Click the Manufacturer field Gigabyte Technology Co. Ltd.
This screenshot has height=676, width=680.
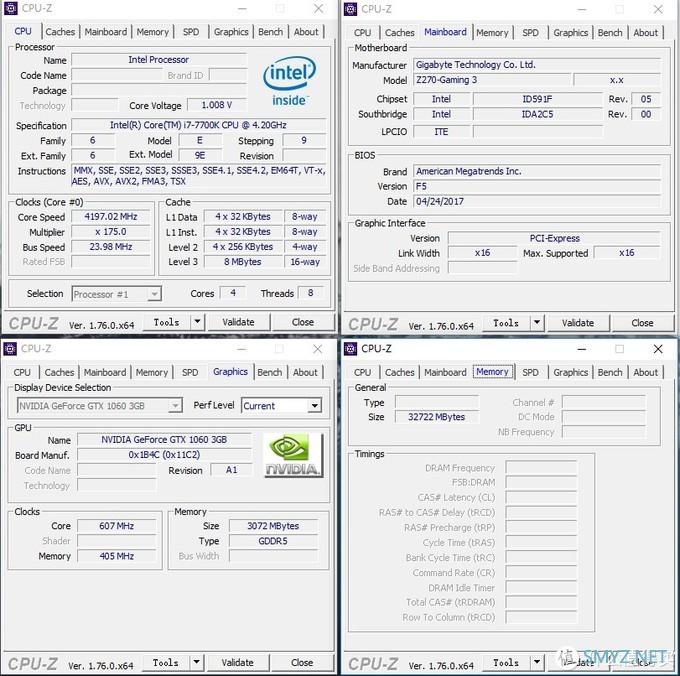(x=537, y=65)
